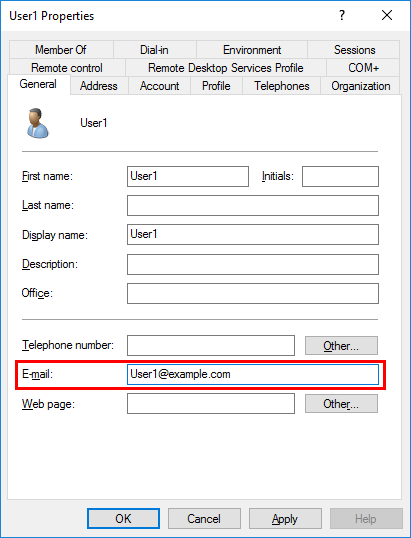The width and height of the screenshot is (411, 538).
Task: Click the Telephone number field
Action: point(211,346)
